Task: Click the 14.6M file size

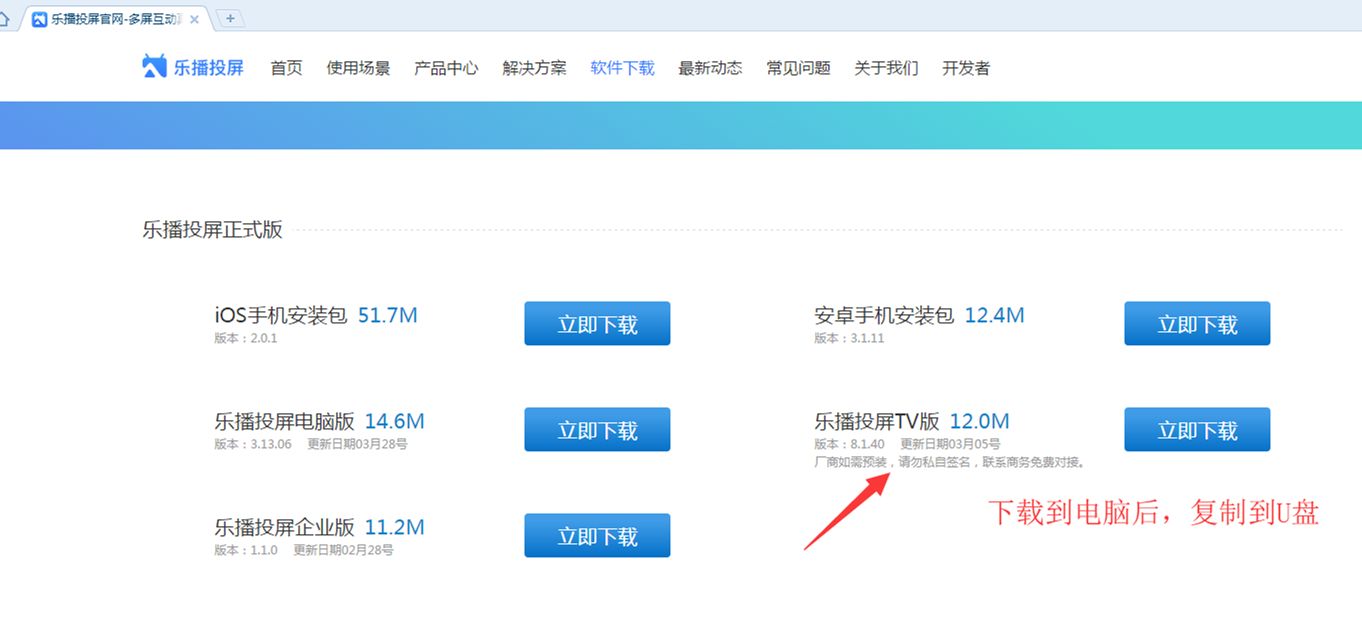Action: pyautogui.click(x=395, y=421)
